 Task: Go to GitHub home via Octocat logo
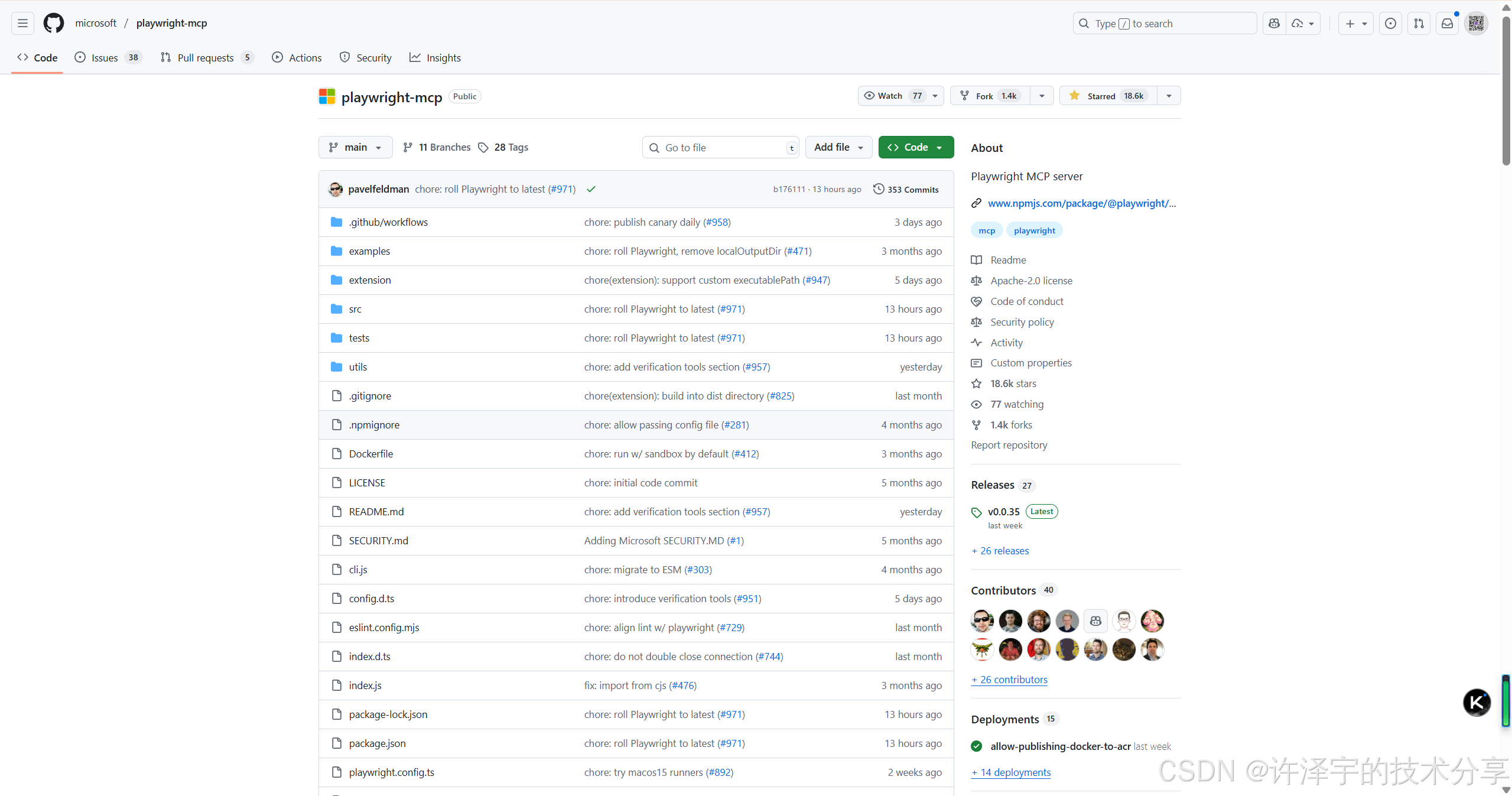click(54, 23)
